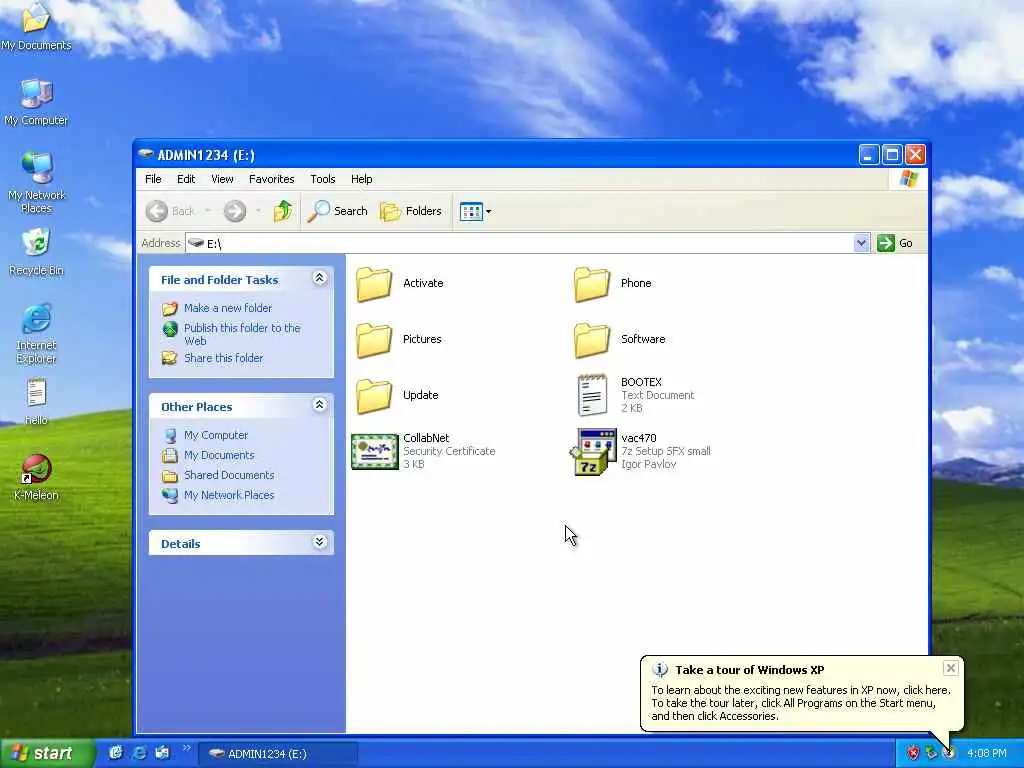The height and width of the screenshot is (768, 1024).
Task: Launch Internet Explorer from Quick Launch
Action: coord(139,753)
